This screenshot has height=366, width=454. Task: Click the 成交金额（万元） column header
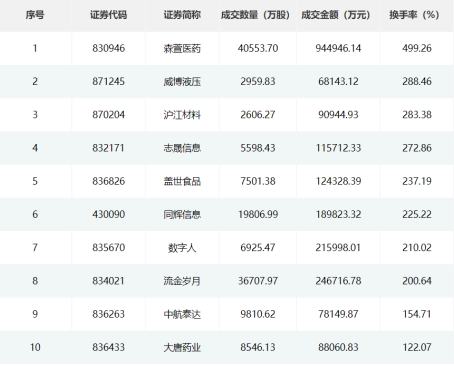point(336,15)
